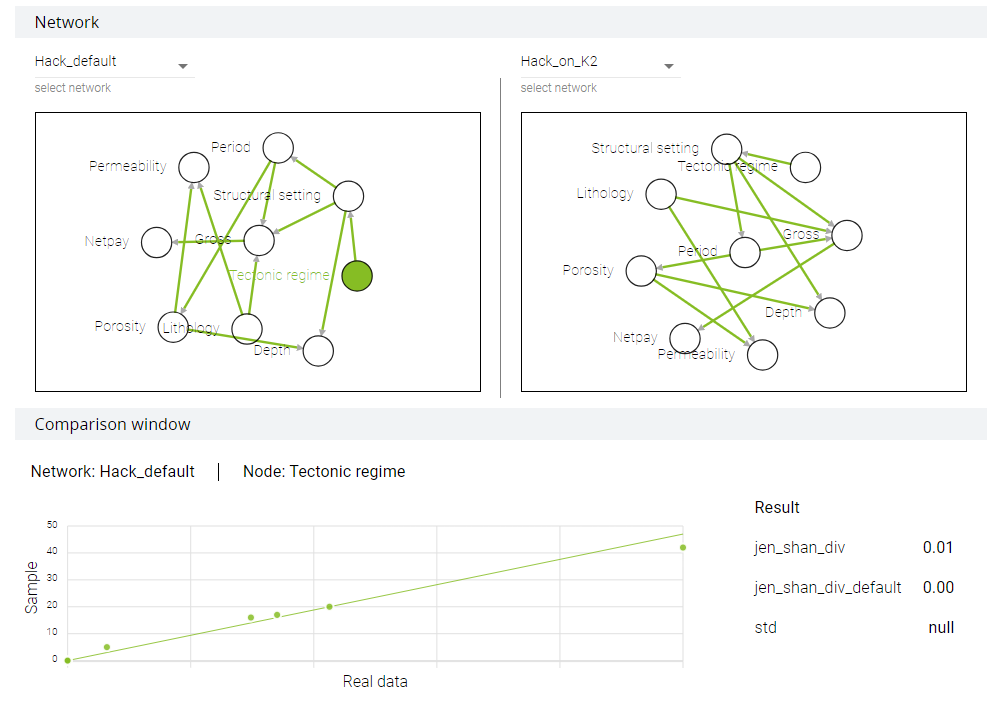Select the Structural setting node in the right network
Image resolution: width=1000 pixels, height=719 pixels.
click(726, 149)
